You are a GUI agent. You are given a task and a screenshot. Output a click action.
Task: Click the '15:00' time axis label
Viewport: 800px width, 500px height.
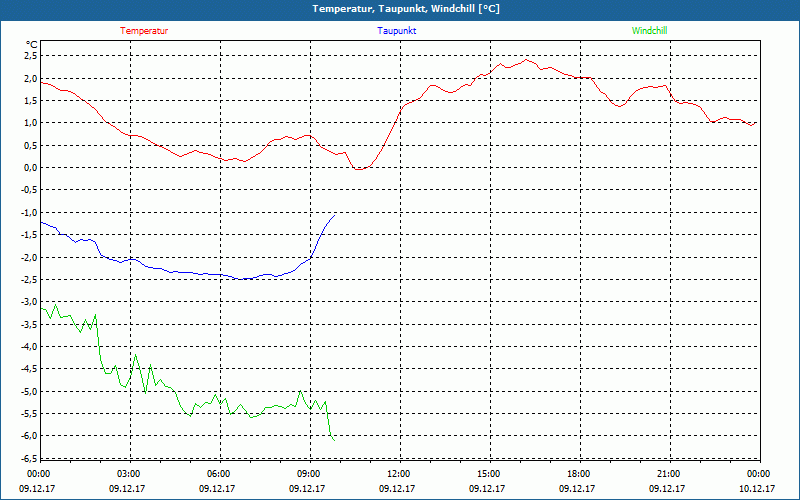click(489, 474)
